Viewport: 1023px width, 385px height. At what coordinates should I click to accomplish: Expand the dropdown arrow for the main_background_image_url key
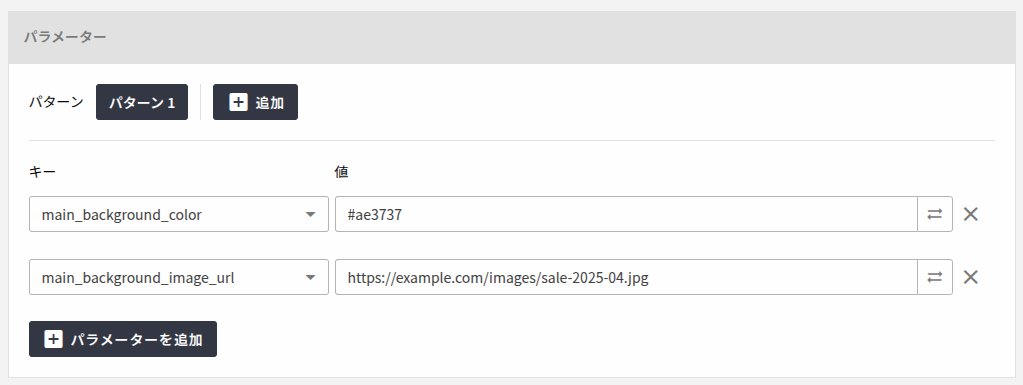pyautogui.click(x=311, y=278)
